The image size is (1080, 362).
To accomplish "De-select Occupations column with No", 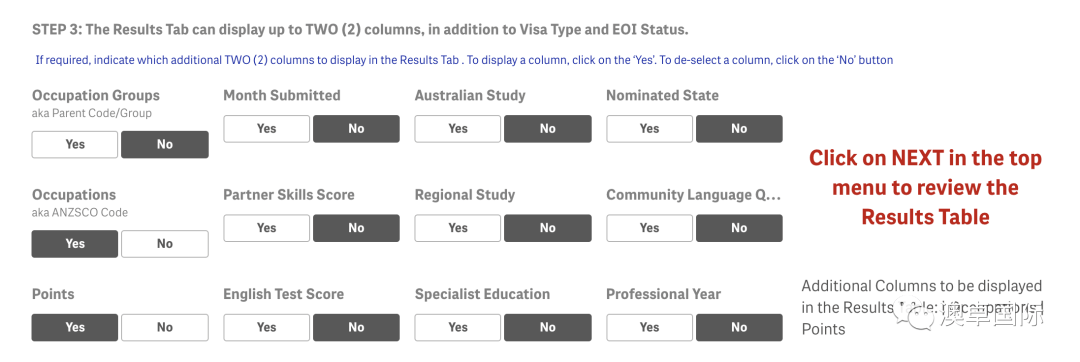I will click(165, 244).
